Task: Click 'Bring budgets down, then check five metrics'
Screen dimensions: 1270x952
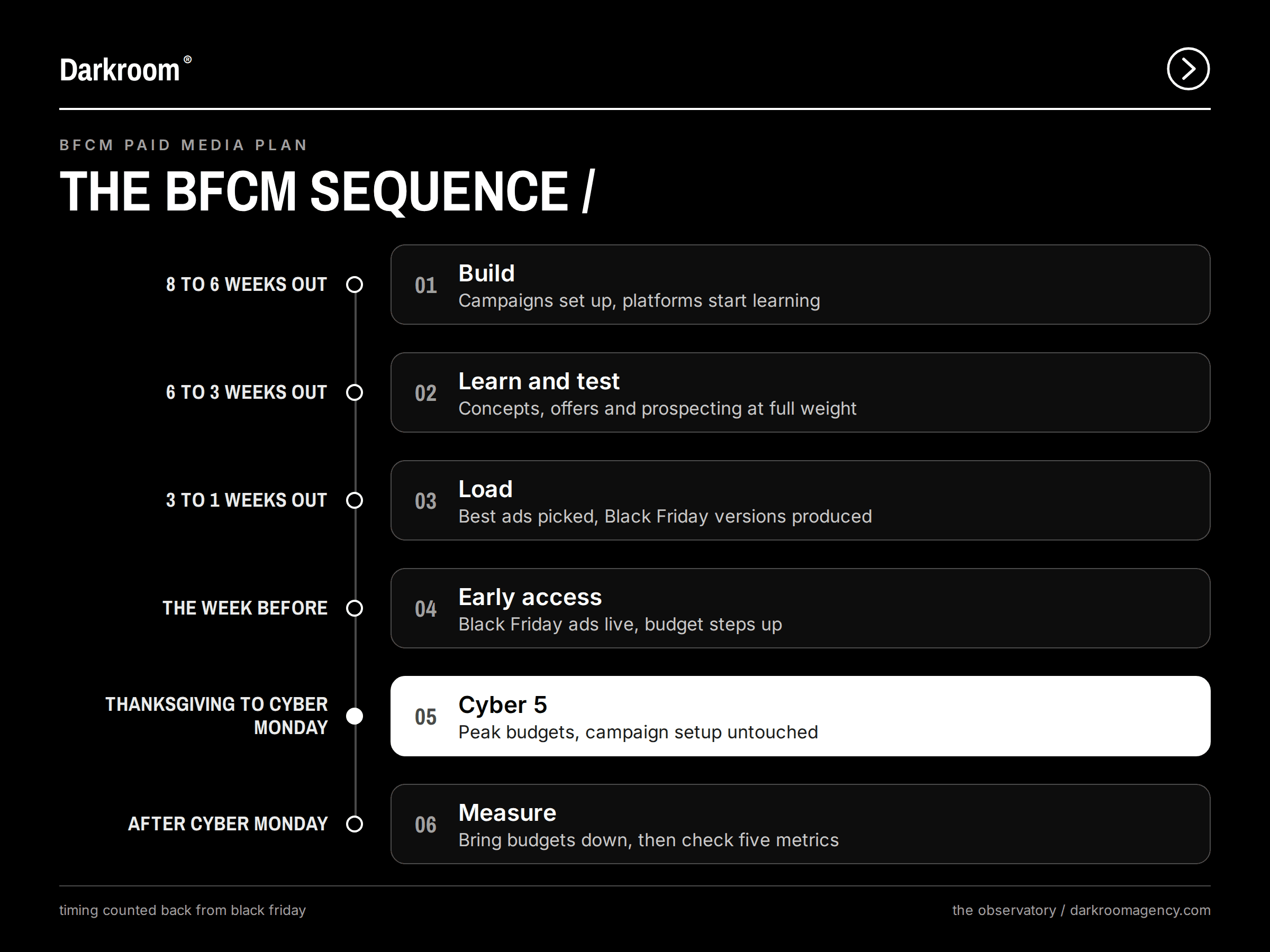Action: [648, 840]
